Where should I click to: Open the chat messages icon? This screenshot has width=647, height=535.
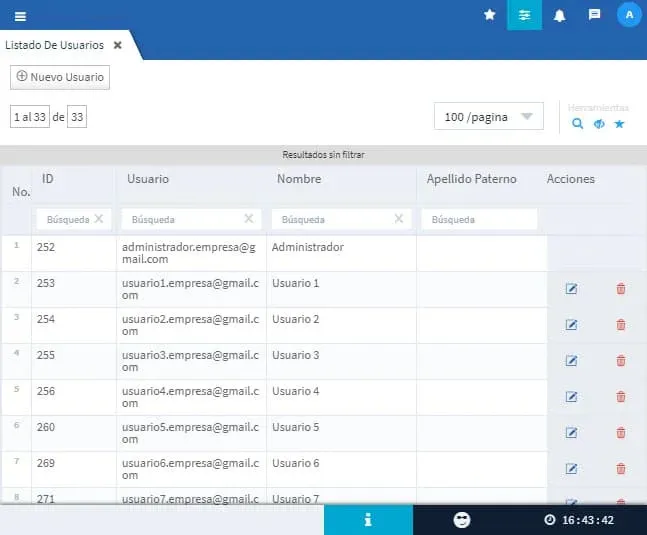(x=594, y=15)
